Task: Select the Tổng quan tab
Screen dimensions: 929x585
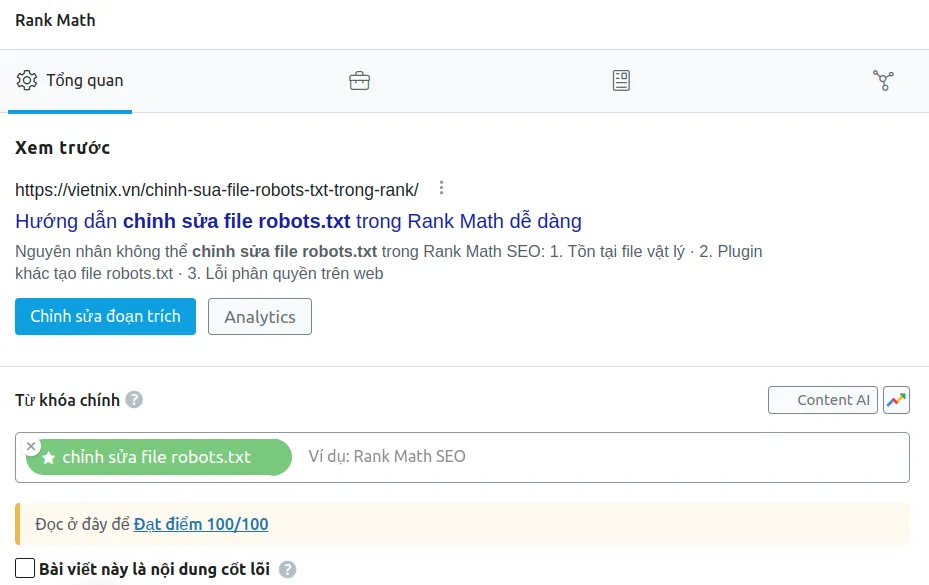Action: [x=70, y=80]
